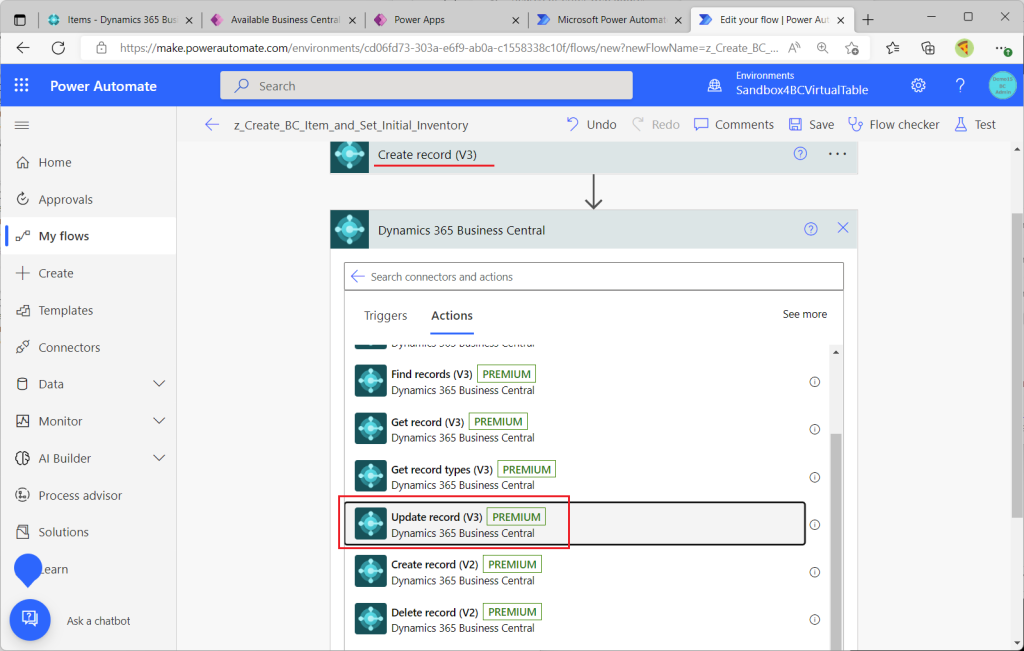Show info for Update record (V3)
The width and height of the screenshot is (1024, 651).
click(x=814, y=524)
